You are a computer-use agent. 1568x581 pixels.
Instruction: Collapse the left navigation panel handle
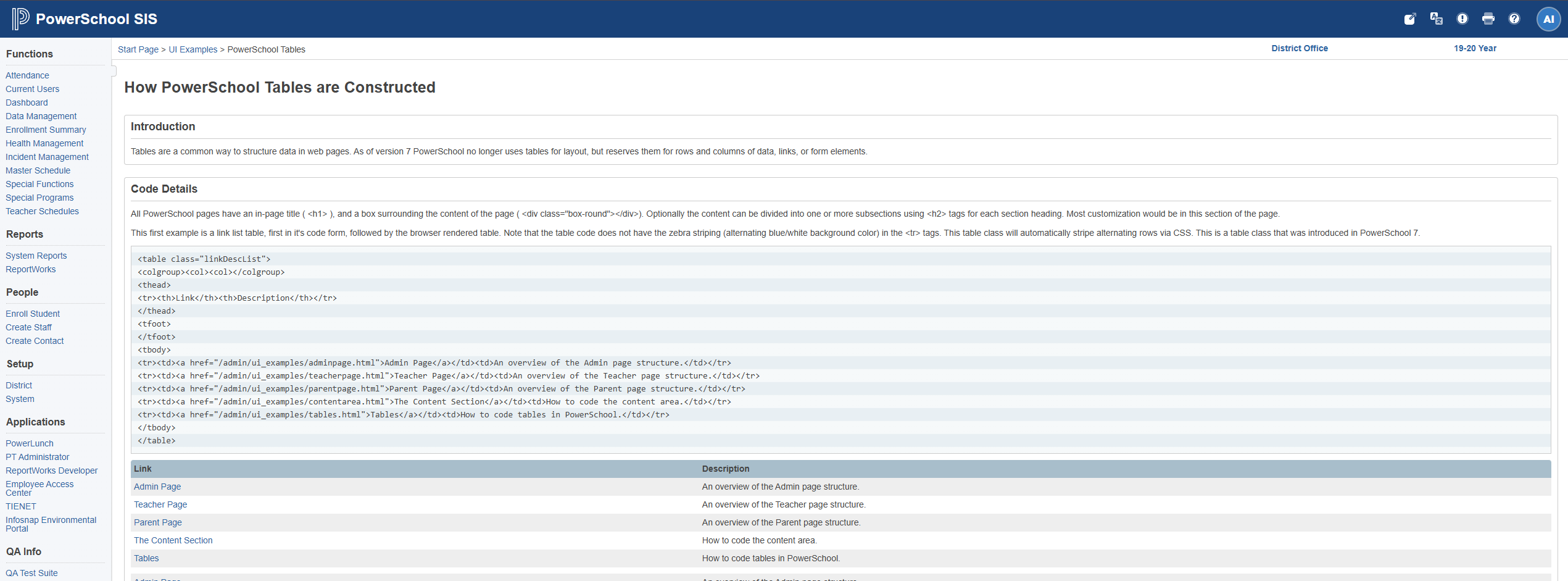(x=114, y=71)
